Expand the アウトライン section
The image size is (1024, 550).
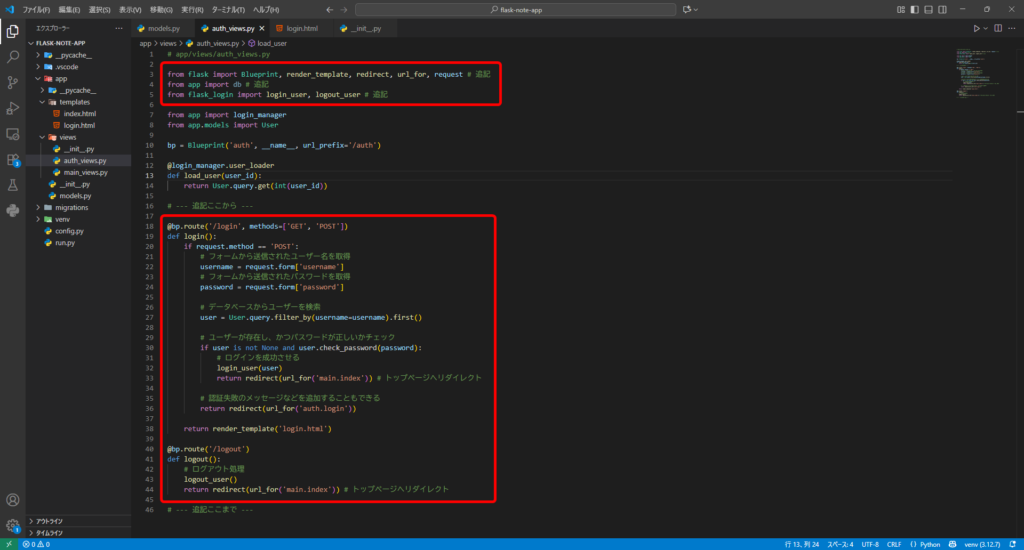(x=50, y=521)
